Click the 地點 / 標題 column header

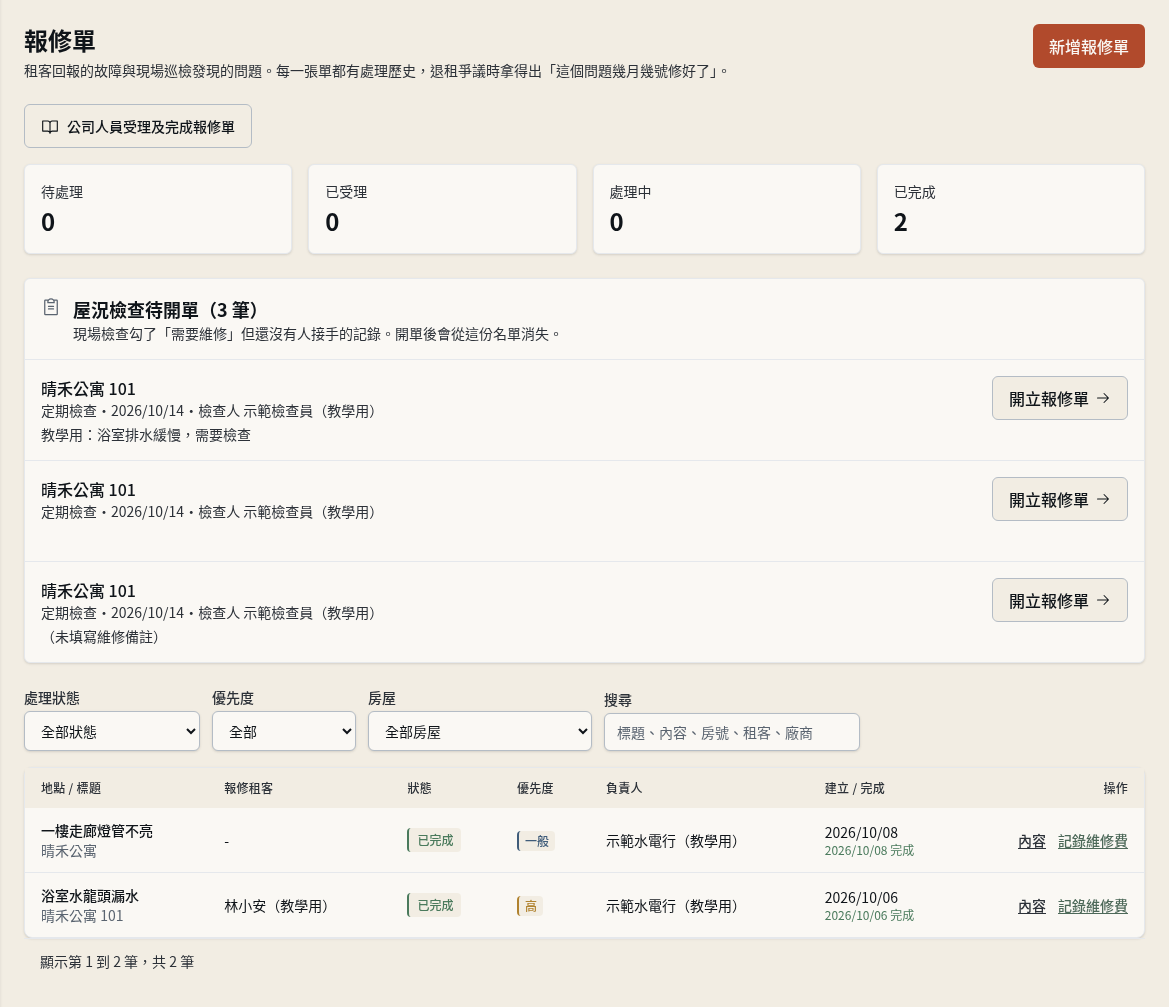click(x=71, y=788)
